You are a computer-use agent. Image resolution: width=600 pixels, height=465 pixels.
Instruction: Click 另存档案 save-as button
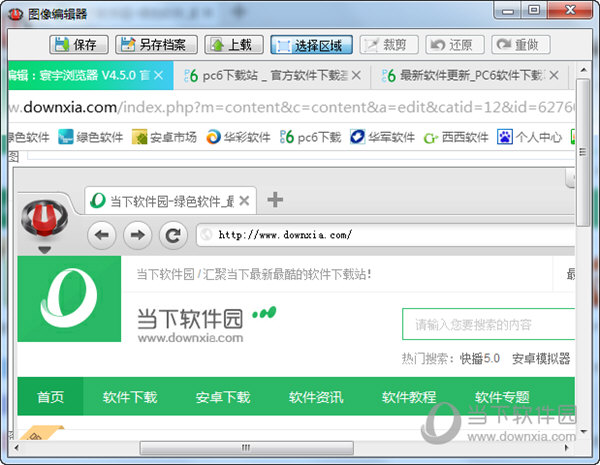[x=156, y=45]
